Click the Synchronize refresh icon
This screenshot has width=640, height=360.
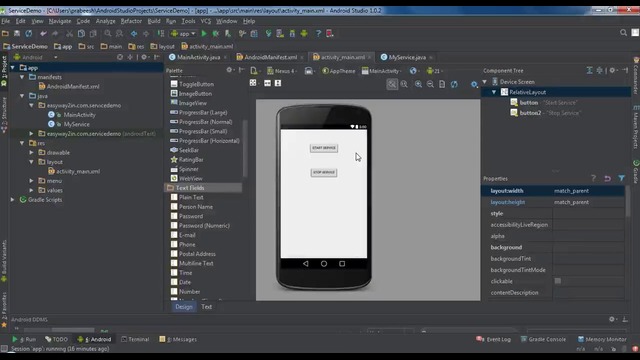pyautogui.click(x=29, y=33)
